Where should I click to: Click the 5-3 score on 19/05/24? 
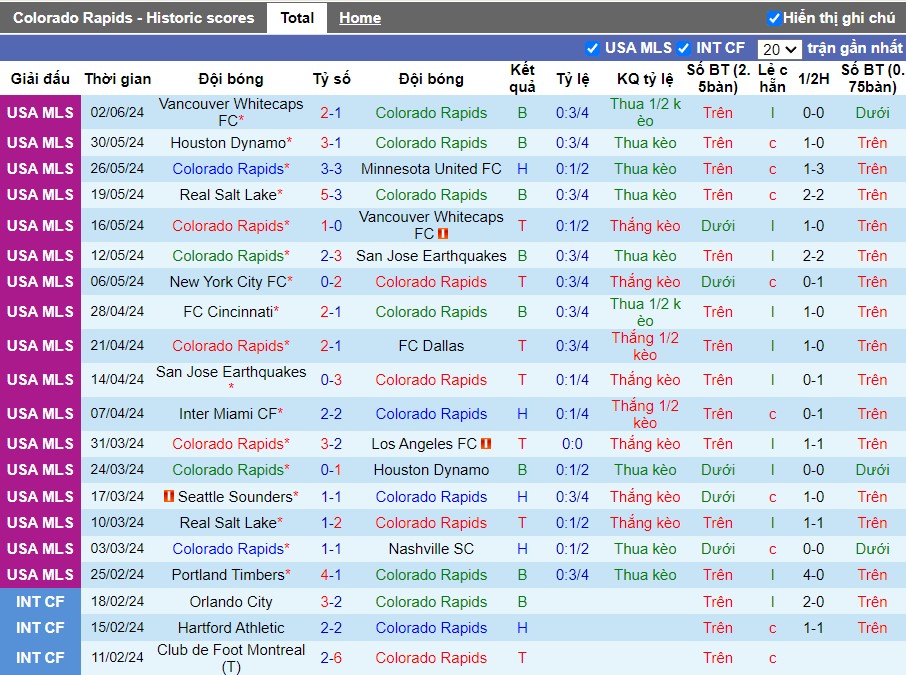click(331, 195)
